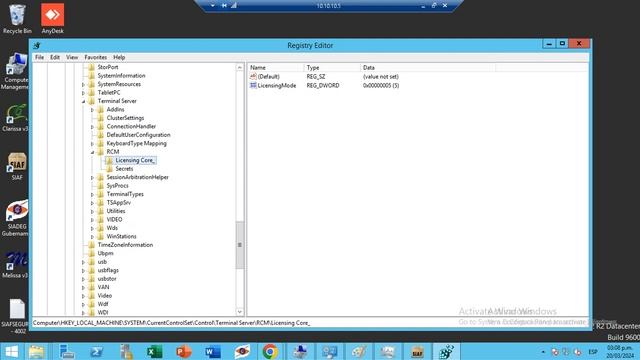Open the Help menu
Screen dimensions: 640x360
click(x=119, y=57)
